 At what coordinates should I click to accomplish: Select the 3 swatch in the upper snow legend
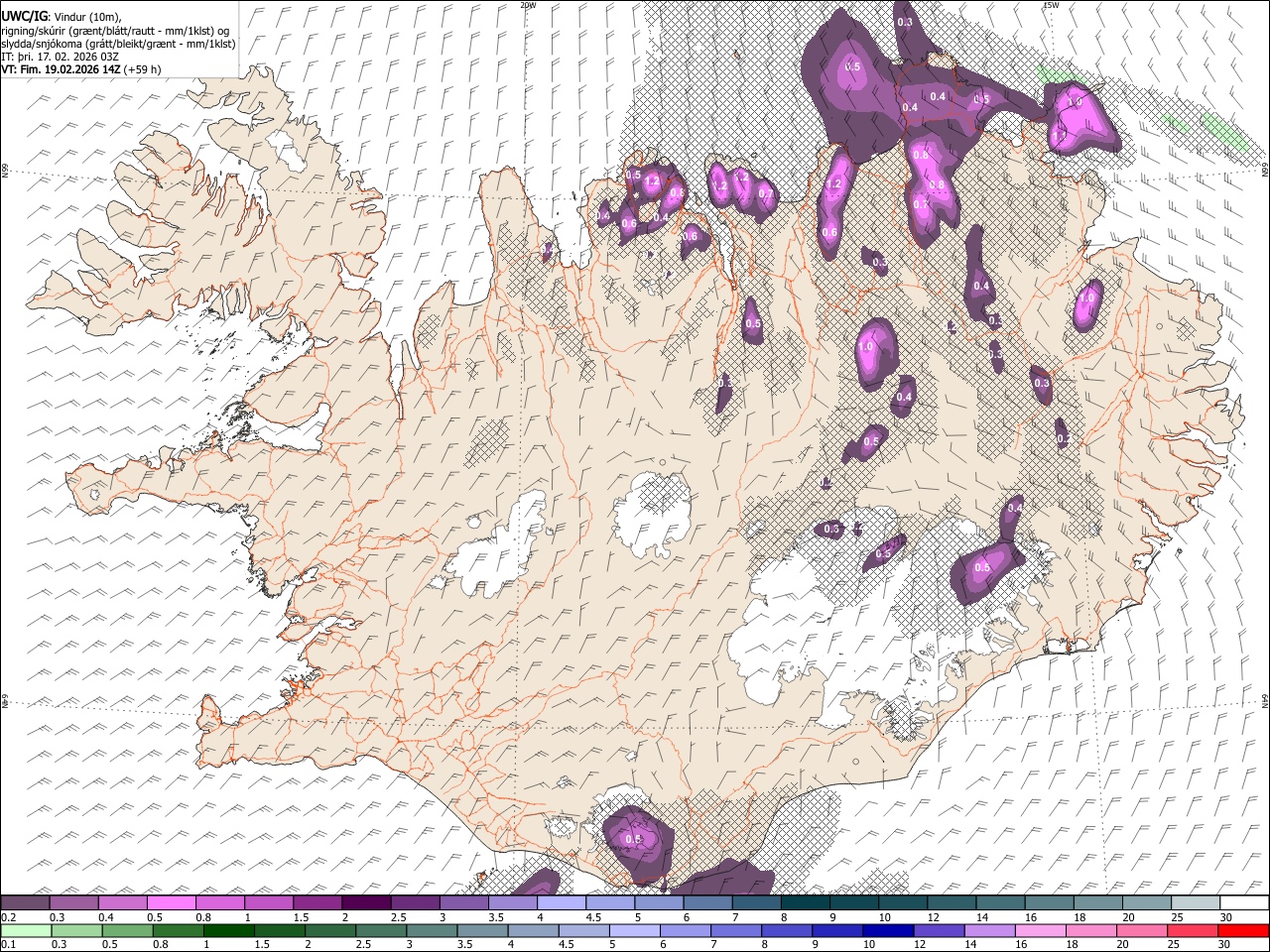tap(464, 902)
